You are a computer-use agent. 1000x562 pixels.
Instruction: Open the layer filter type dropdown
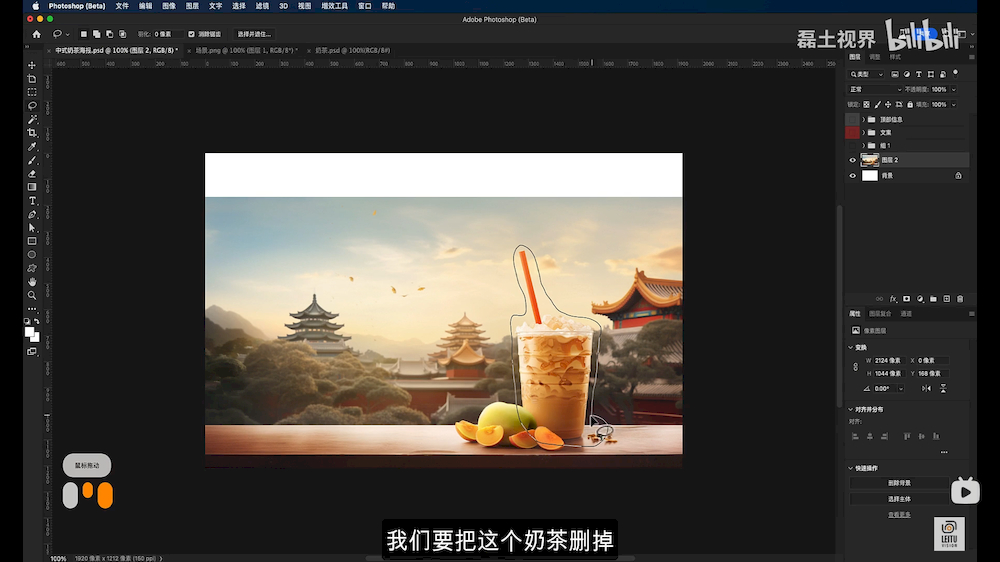(x=866, y=74)
